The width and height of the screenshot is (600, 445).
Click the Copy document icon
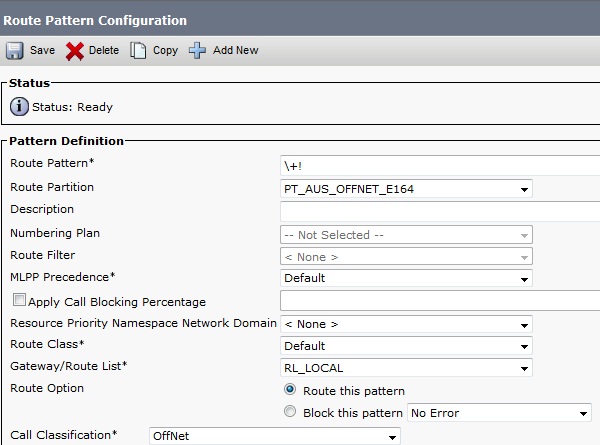point(138,50)
